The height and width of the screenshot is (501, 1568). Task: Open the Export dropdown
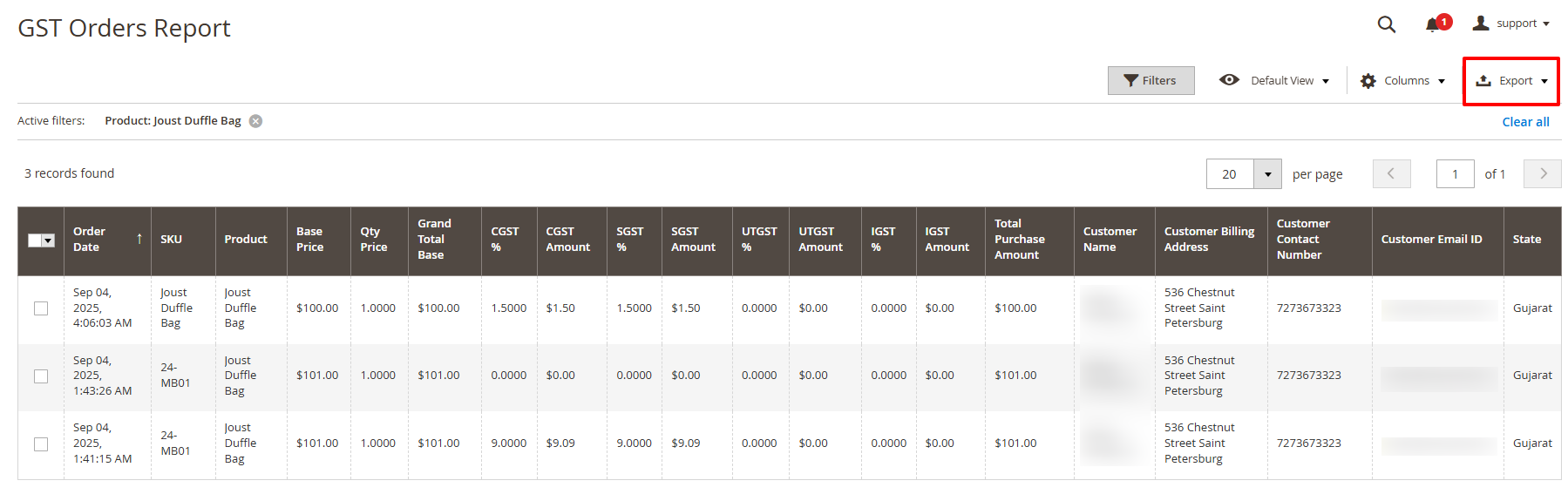(1511, 81)
